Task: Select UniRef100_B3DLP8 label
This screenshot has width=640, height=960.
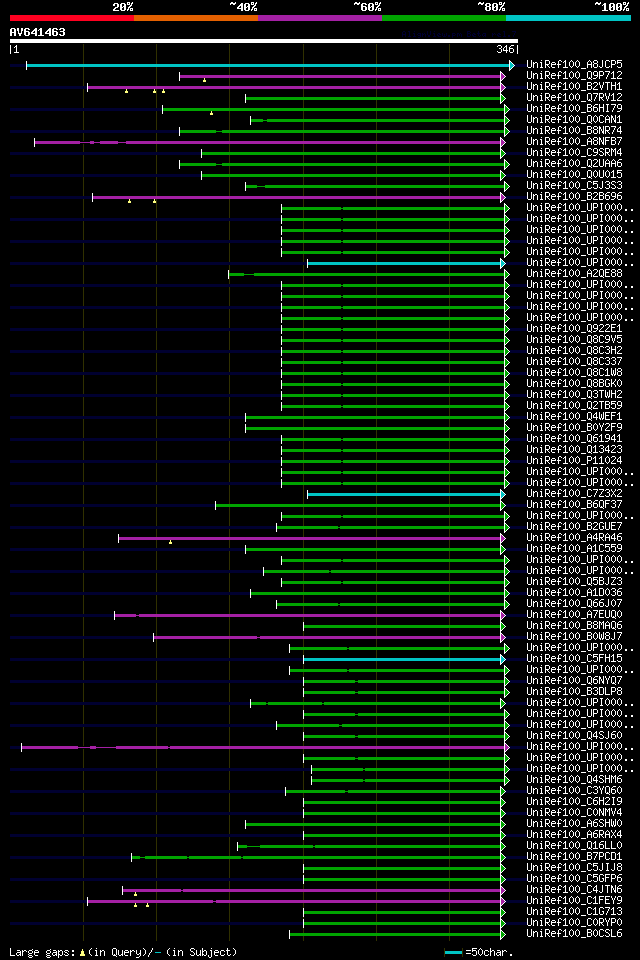Action: (574, 692)
